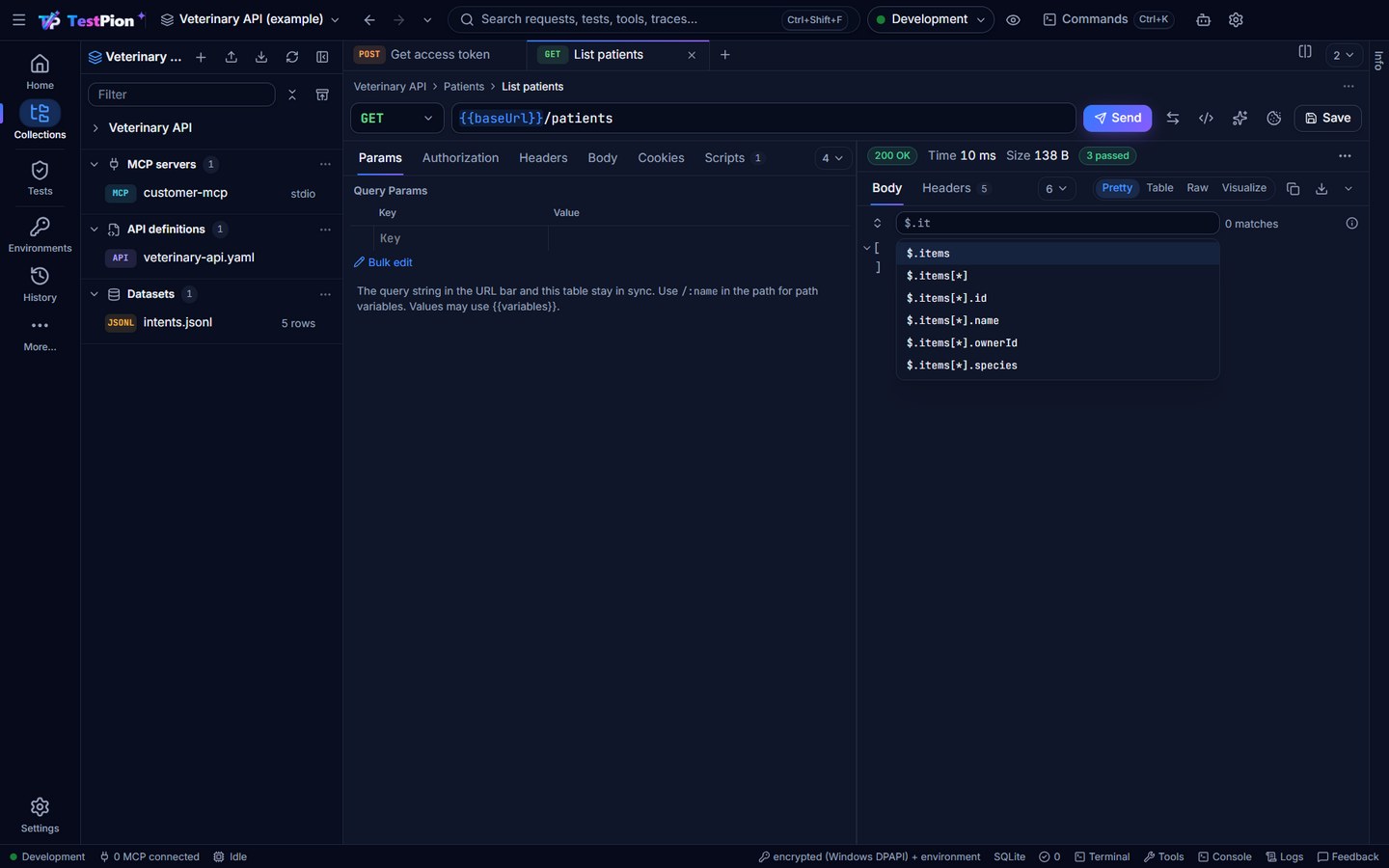Screen dimensions: 1389x868
Task: Open Terminal from the status bar
Action: pyautogui.click(x=1102, y=856)
